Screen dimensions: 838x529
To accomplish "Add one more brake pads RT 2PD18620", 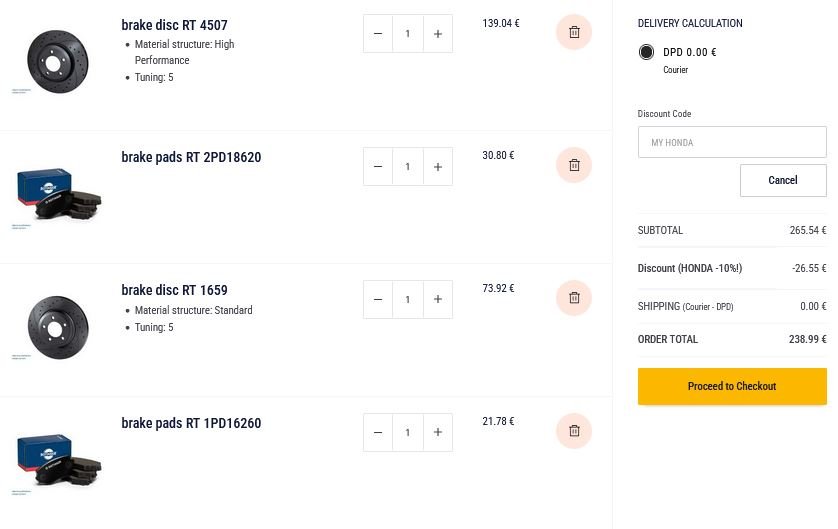I will click(x=438, y=167).
